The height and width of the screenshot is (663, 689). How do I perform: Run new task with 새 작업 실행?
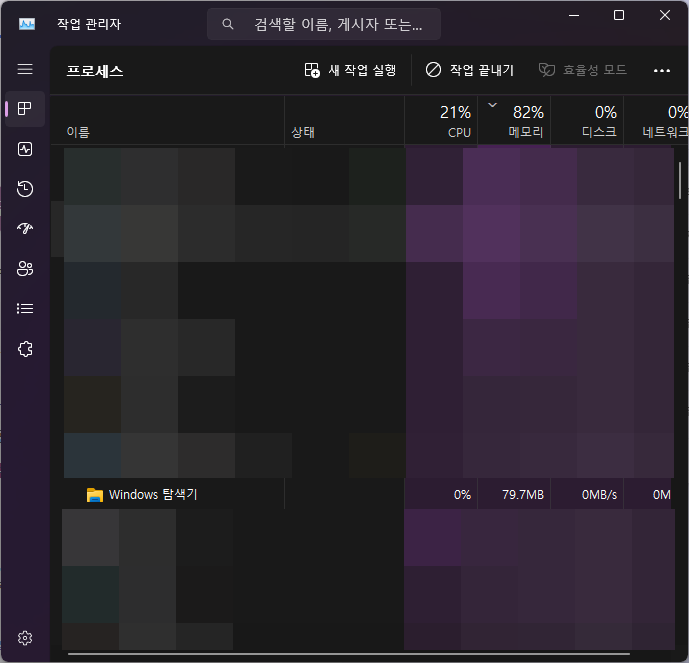pyautogui.click(x=350, y=70)
